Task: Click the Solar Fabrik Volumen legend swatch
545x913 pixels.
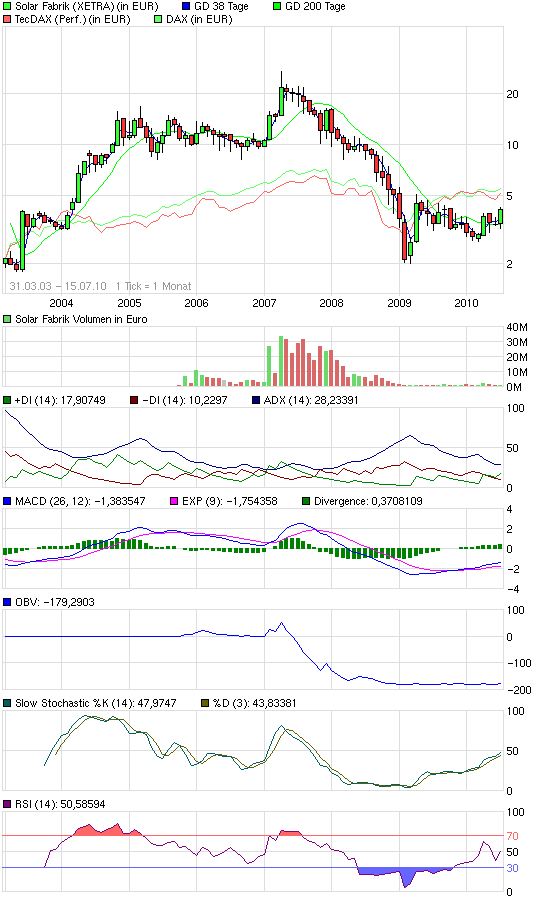Action: [x=7, y=319]
